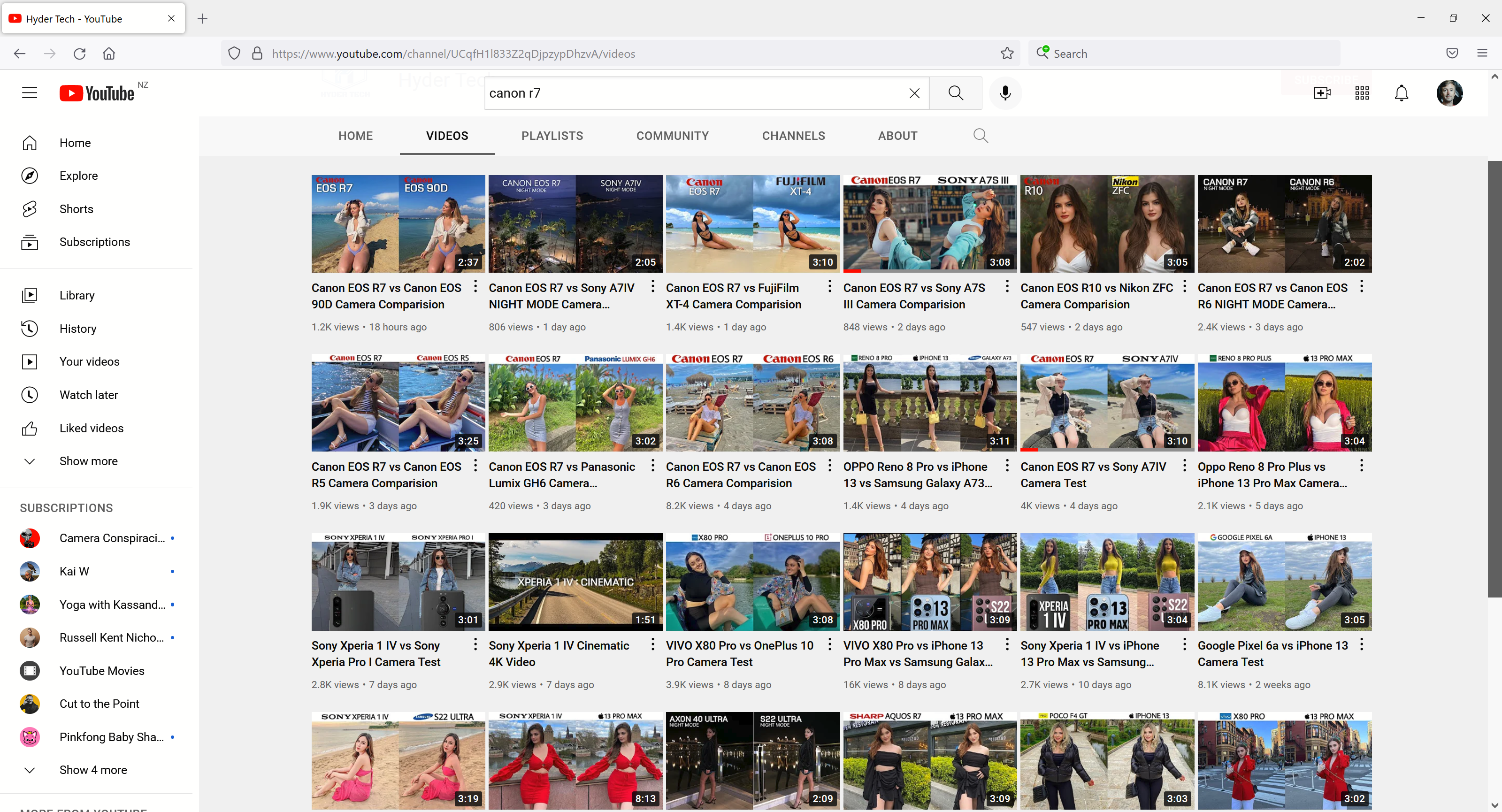Click the YouTube logo
1502x812 pixels.
[x=97, y=93]
